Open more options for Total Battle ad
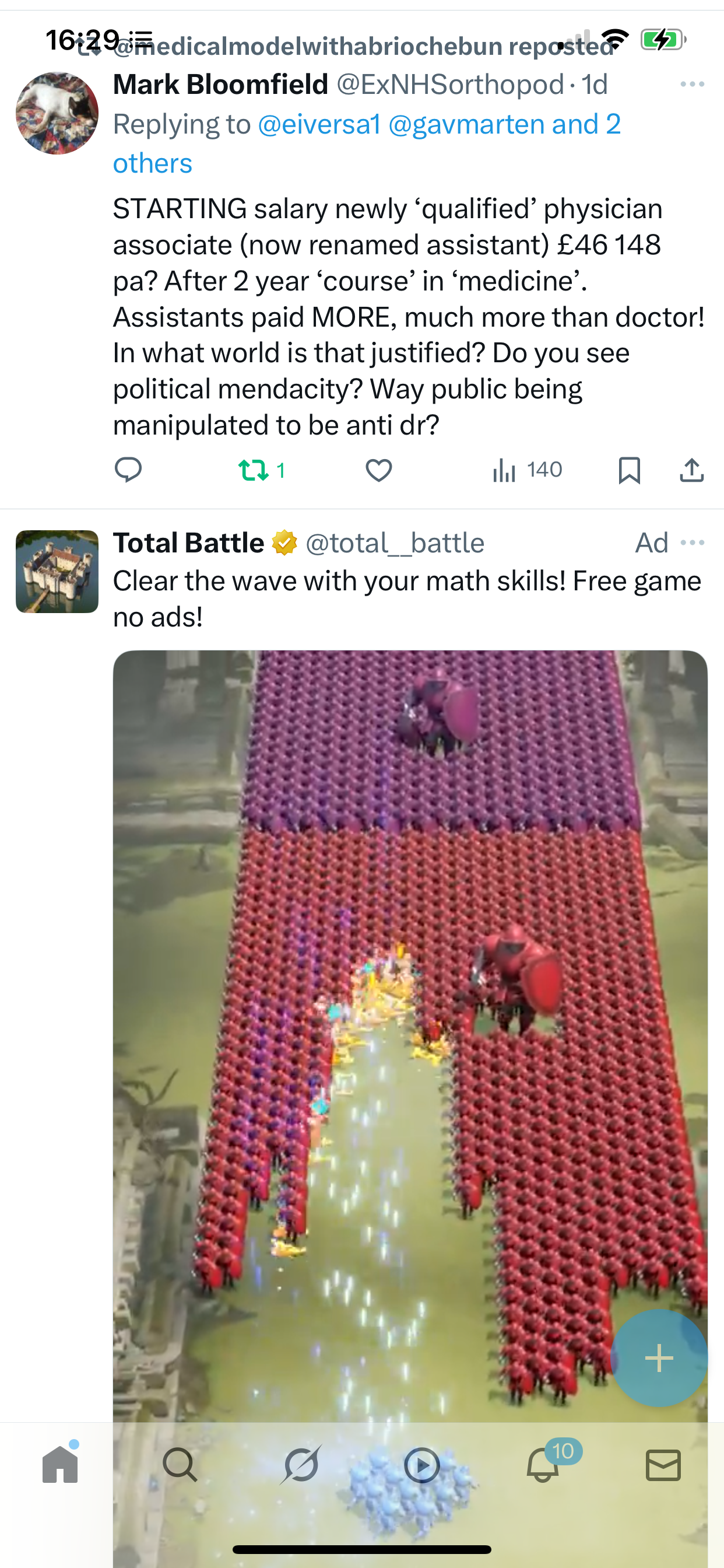The image size is (724, 1568). [x=693, y=542]
